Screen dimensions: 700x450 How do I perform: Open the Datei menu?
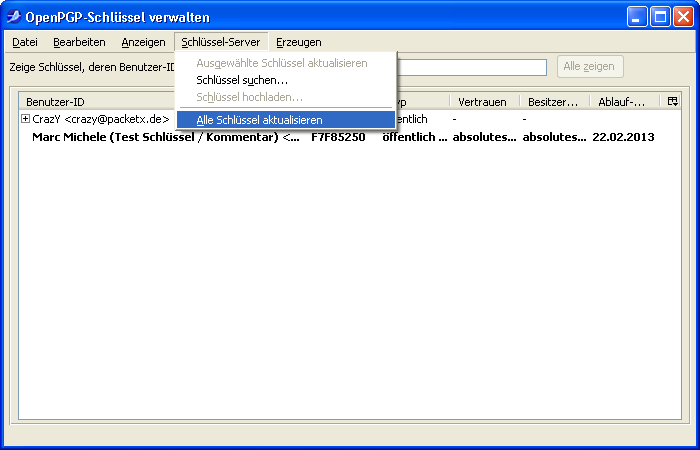[x=25, y=42]
